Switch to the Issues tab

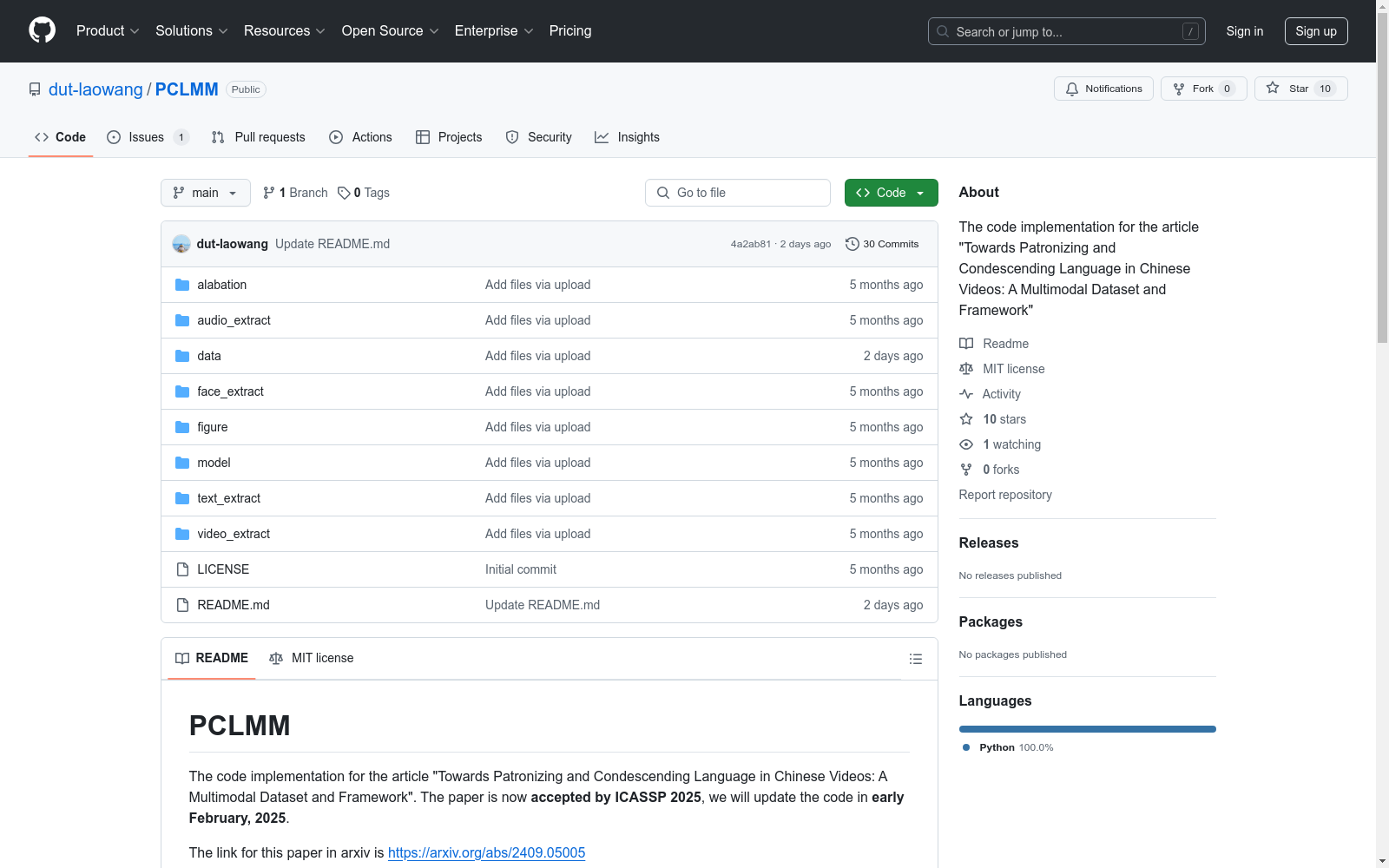[147, 137]
